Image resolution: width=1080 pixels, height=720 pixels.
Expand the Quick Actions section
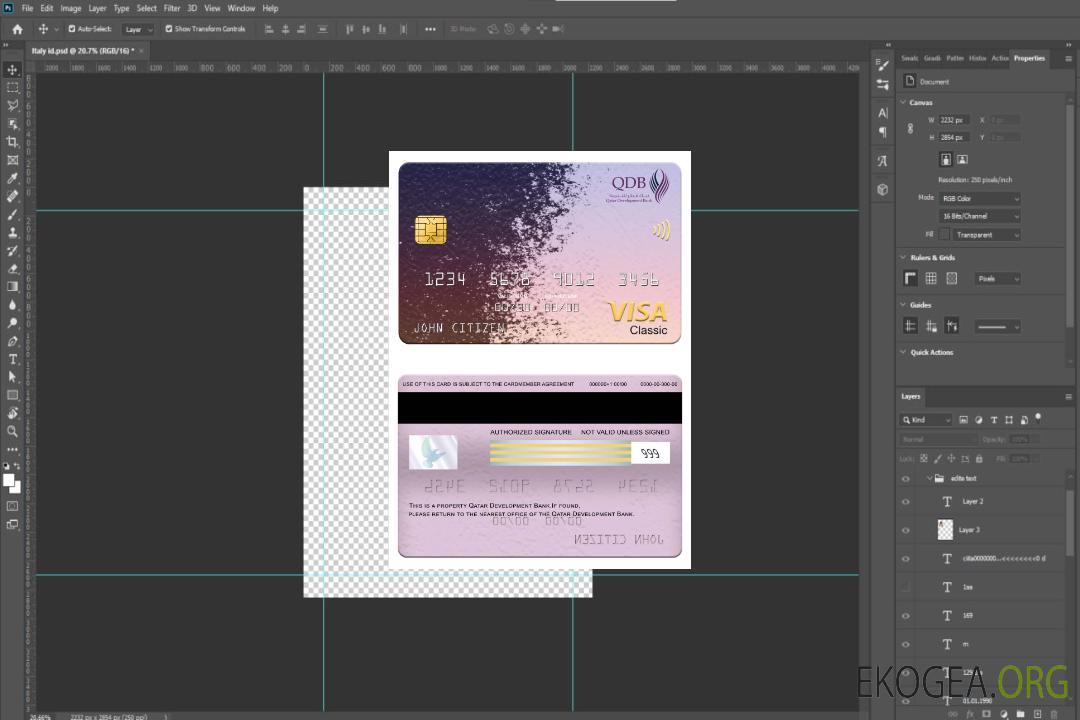click(903, 352)
